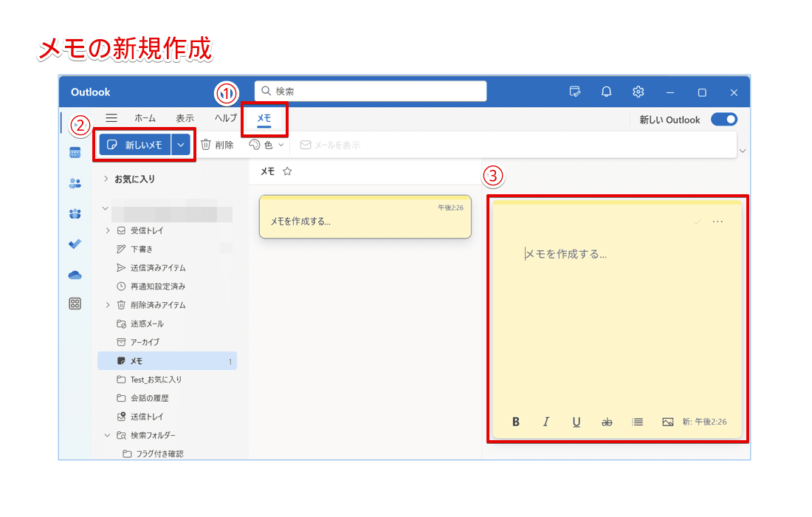Screen dimensions: 812x517
Task: Expand the 受信トレイ folder
Action: coord(108,231)
